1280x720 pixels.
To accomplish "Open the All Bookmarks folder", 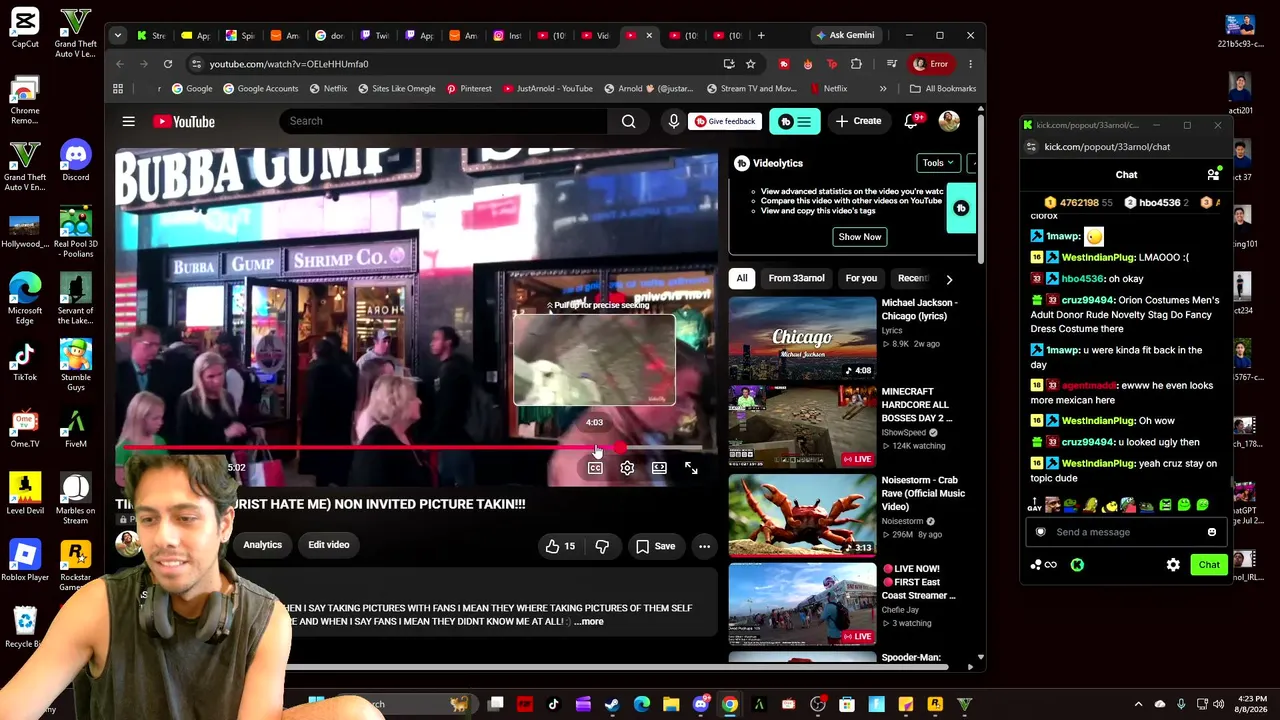I will tap(942, 88).
